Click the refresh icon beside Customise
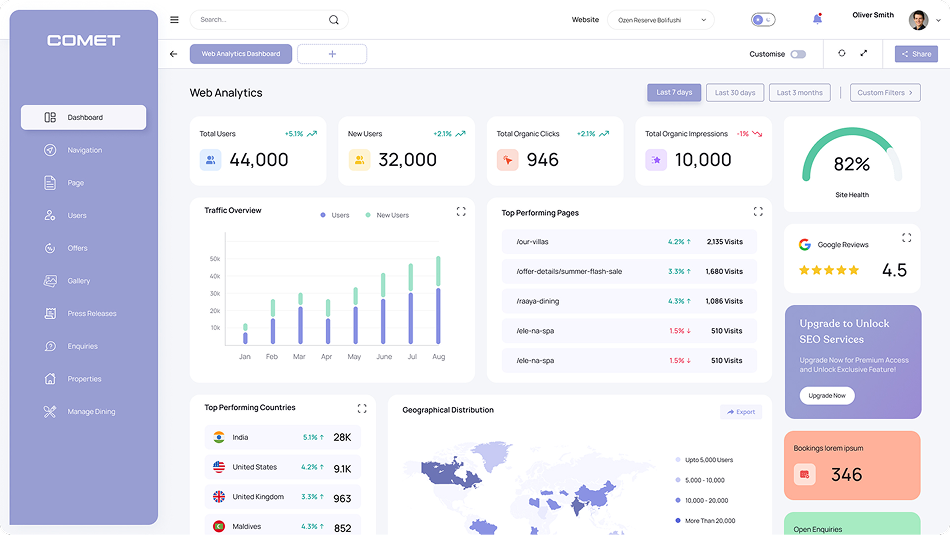This screenshot has width=950, height=535. tap(841, 54)
